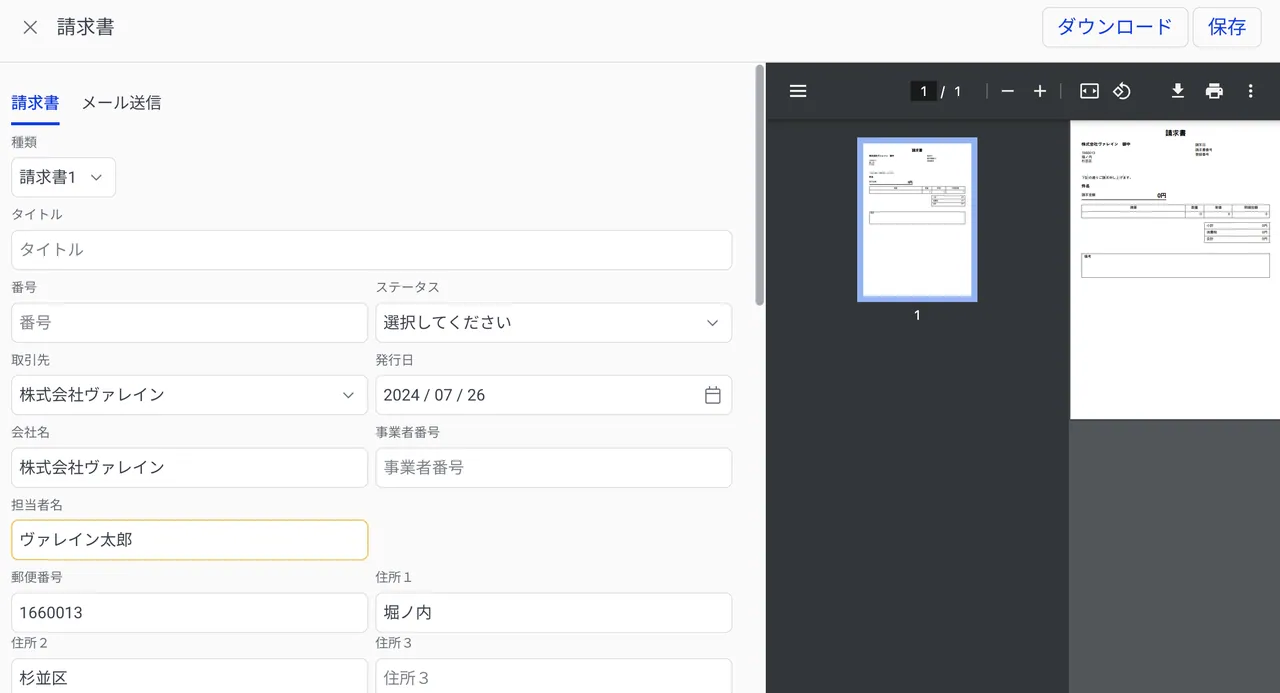Image resolution: width=1280 pixels, height=693 pixels.
Task: Rotate the PDF with the rotate icon
Action: pyautogui.click(x=1122, y=91)
